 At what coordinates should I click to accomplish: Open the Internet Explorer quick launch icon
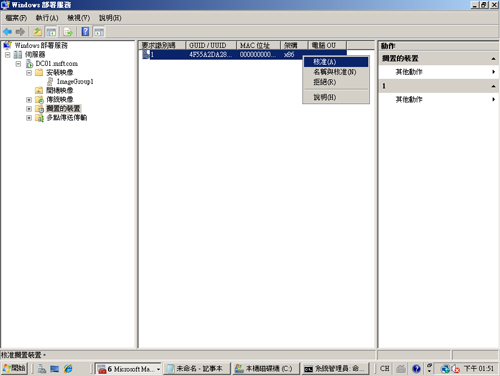click(x=68, y=368)
